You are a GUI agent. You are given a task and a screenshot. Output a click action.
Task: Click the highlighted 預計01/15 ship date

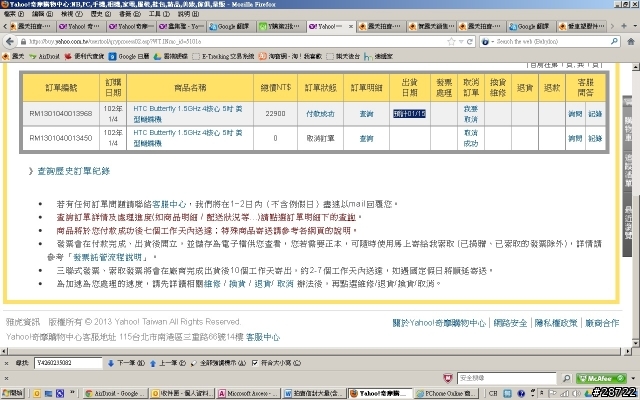pyautogui.click(x=409, y=113)
